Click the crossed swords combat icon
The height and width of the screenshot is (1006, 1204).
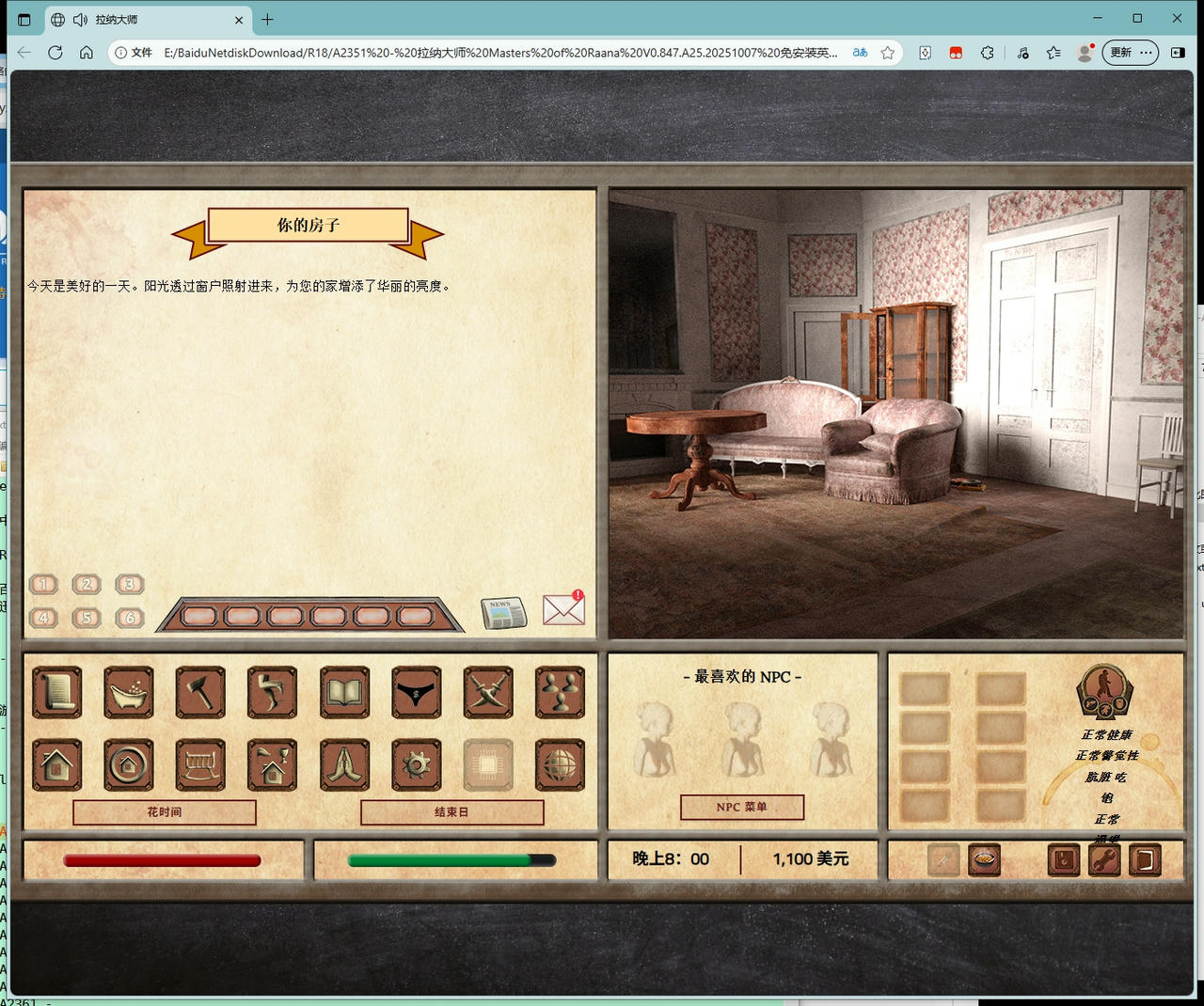[x=487, y=693]
